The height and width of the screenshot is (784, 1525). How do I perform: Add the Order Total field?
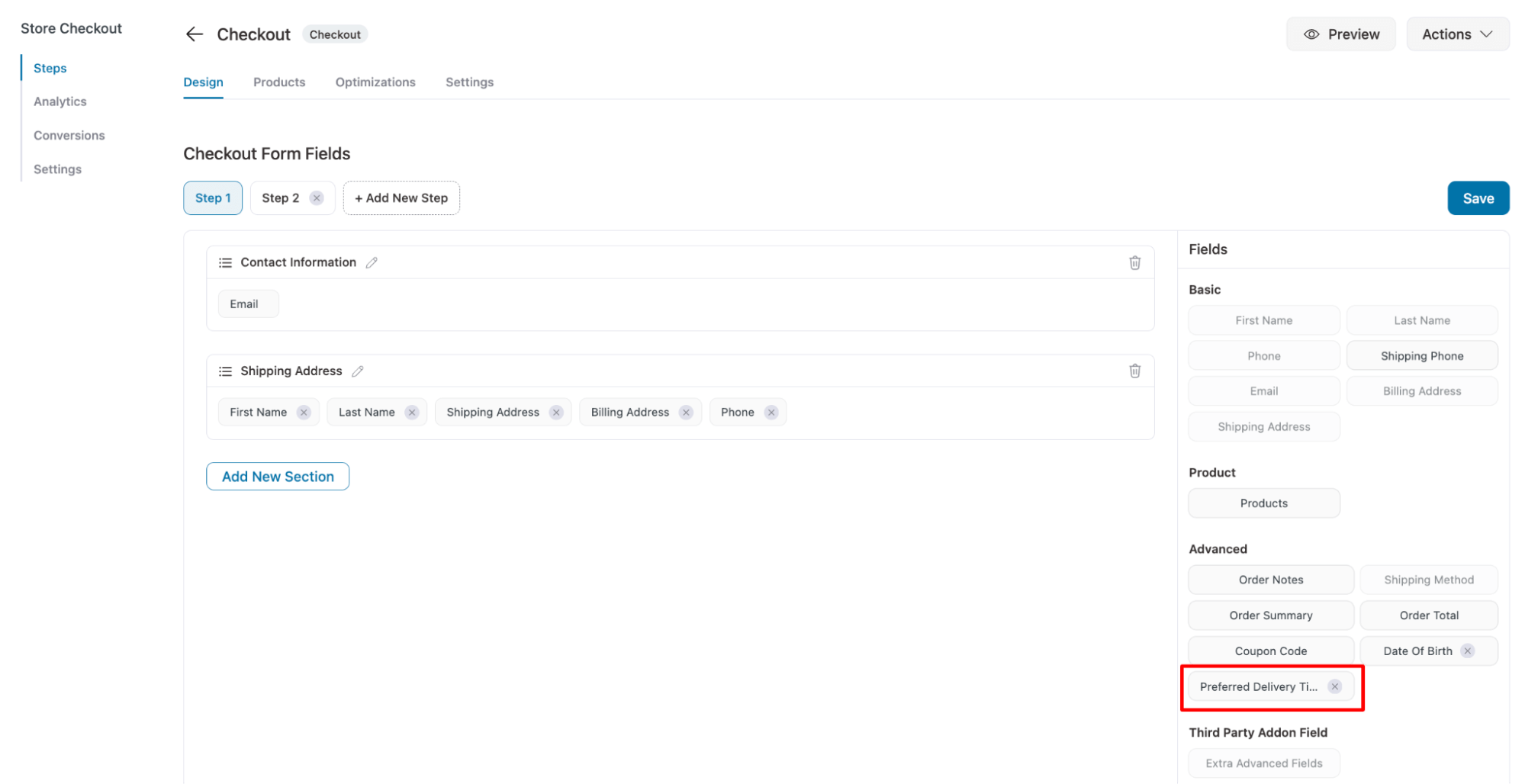tap(1429, 615)
